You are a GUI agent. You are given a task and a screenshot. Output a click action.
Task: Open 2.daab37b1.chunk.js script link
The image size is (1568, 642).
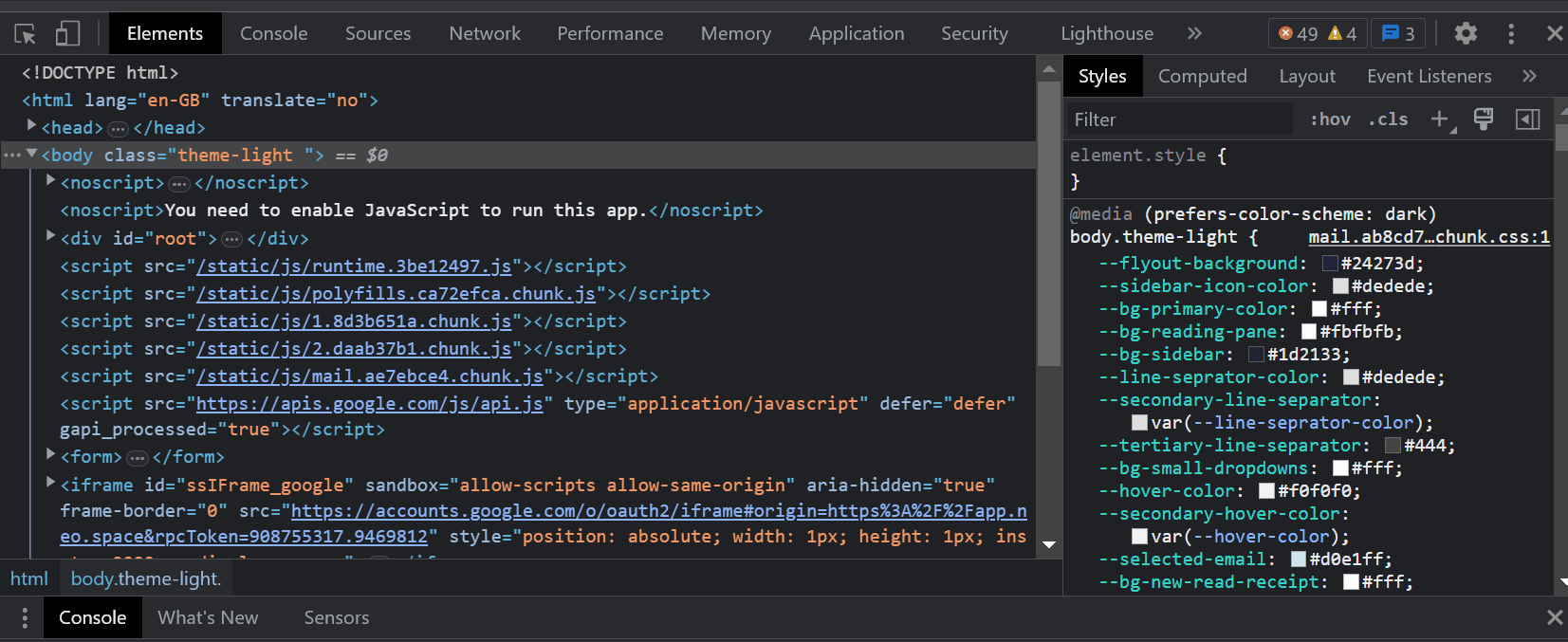[354, 349]
